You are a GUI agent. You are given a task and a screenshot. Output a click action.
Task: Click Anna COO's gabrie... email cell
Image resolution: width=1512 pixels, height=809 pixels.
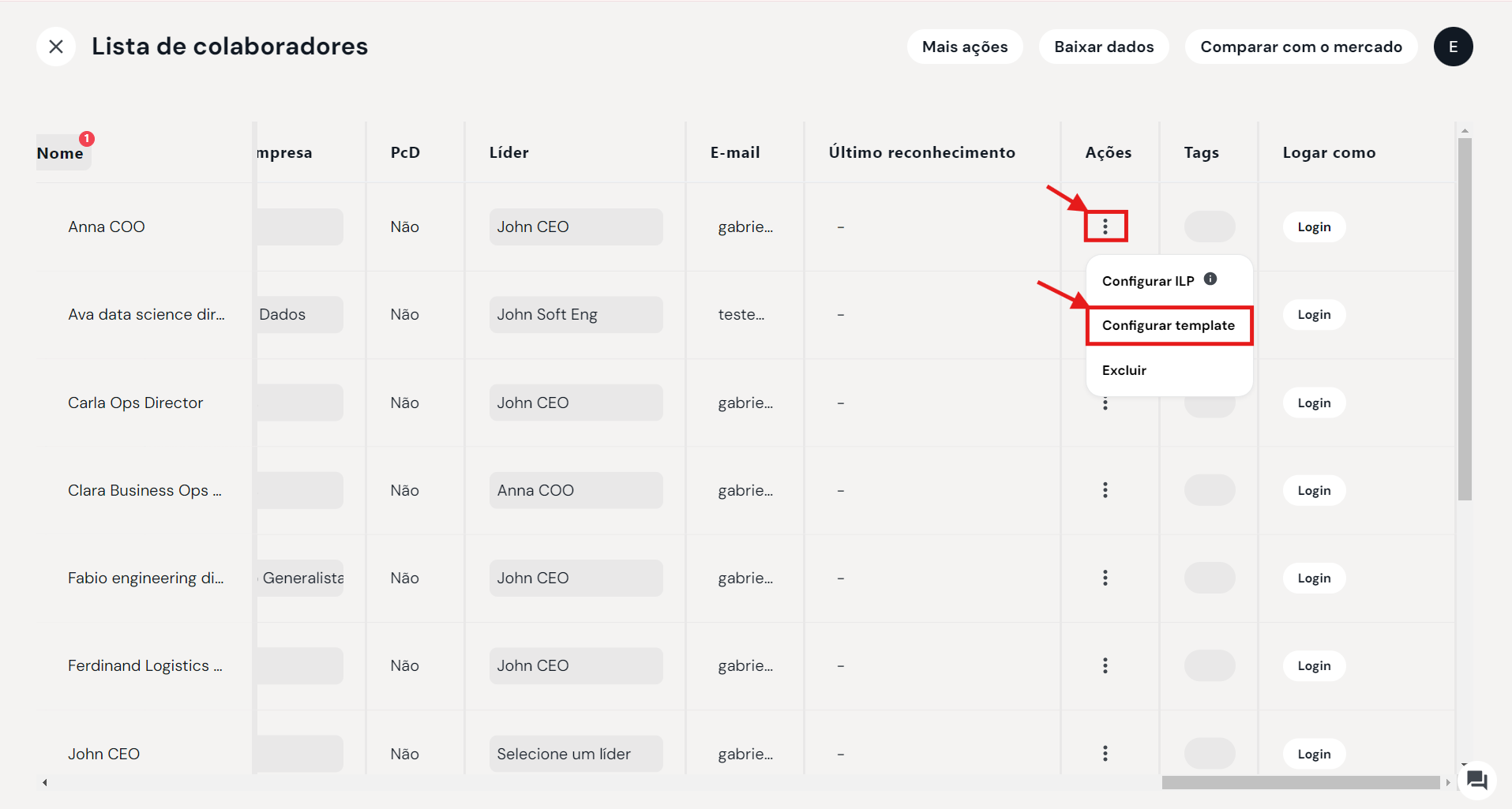pos(745,227)
